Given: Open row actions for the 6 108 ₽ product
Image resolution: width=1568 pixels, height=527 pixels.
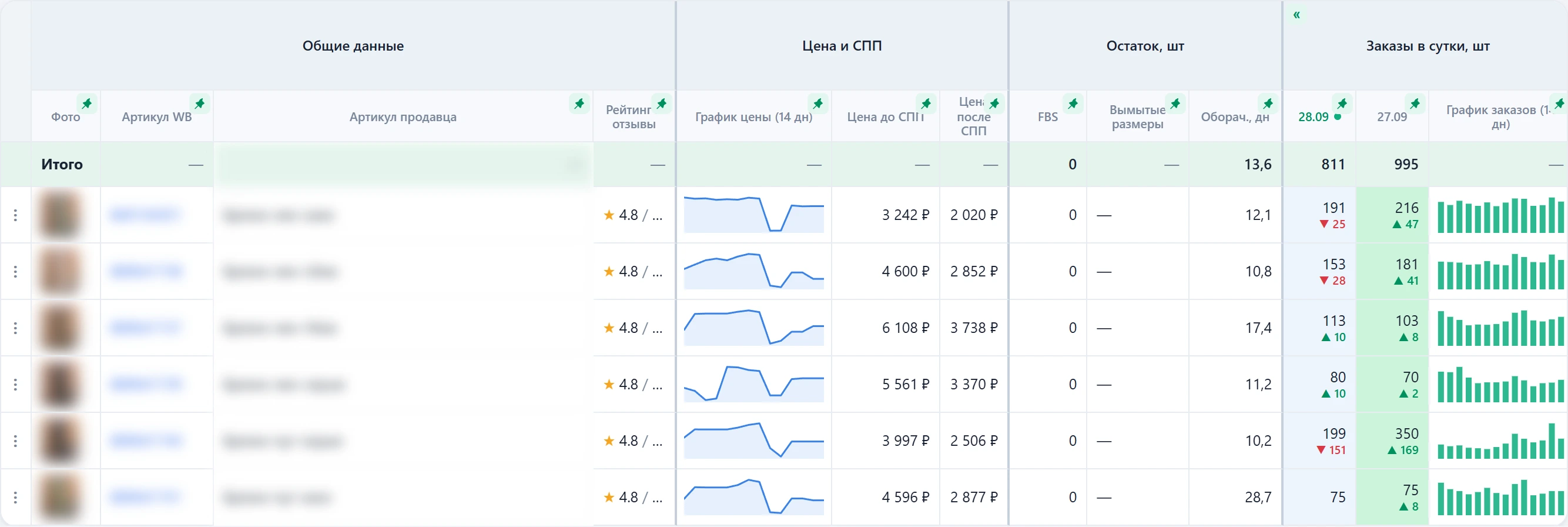Looking at the screenshot, I should (x=15, y=328).
